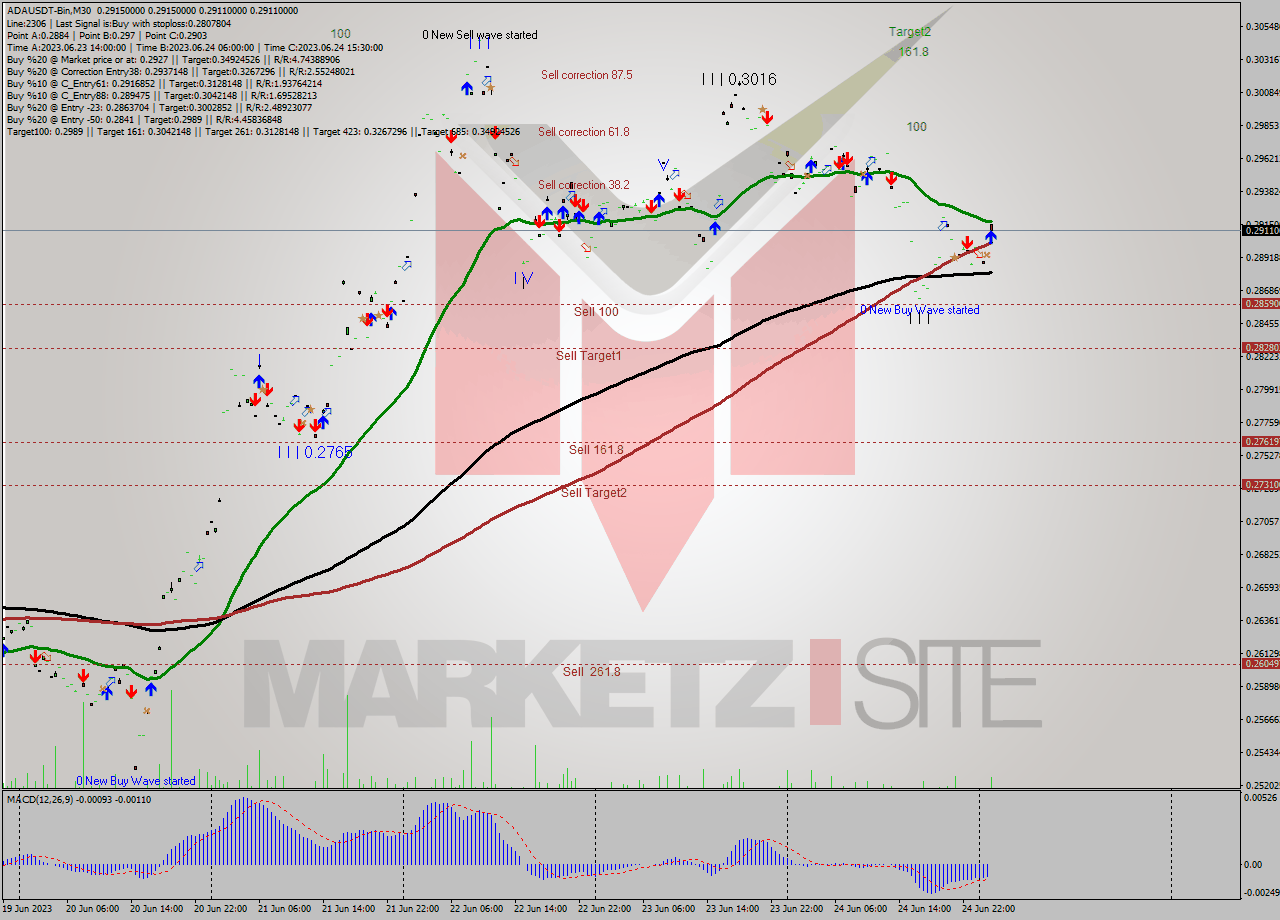Select the Target100: 0.2989 targets line

click(x=263, y=131)
